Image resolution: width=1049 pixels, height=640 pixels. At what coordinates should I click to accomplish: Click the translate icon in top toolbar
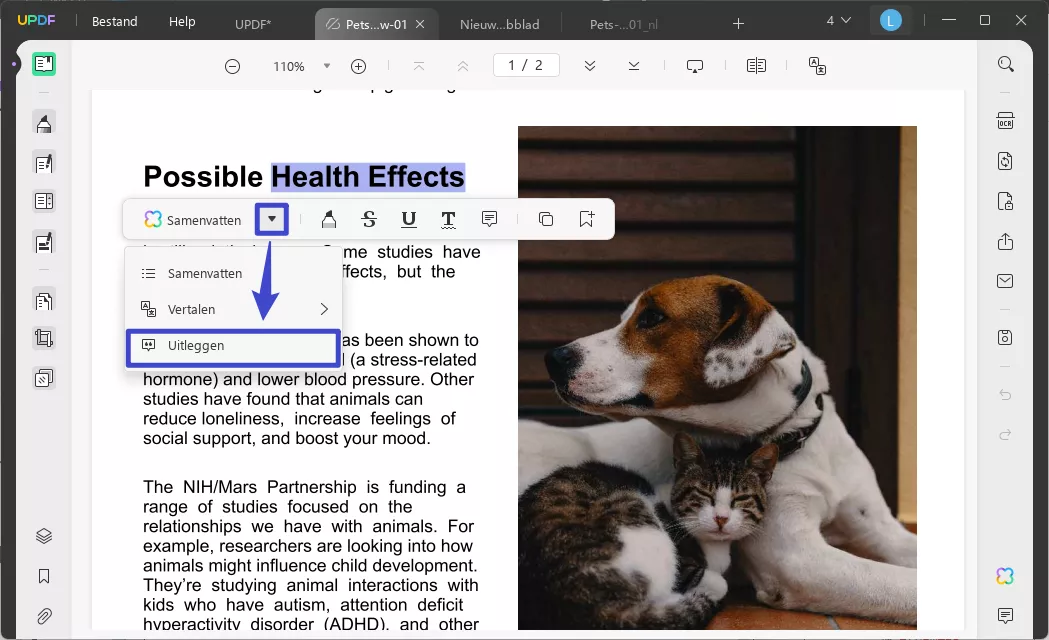tap(817, 66)
